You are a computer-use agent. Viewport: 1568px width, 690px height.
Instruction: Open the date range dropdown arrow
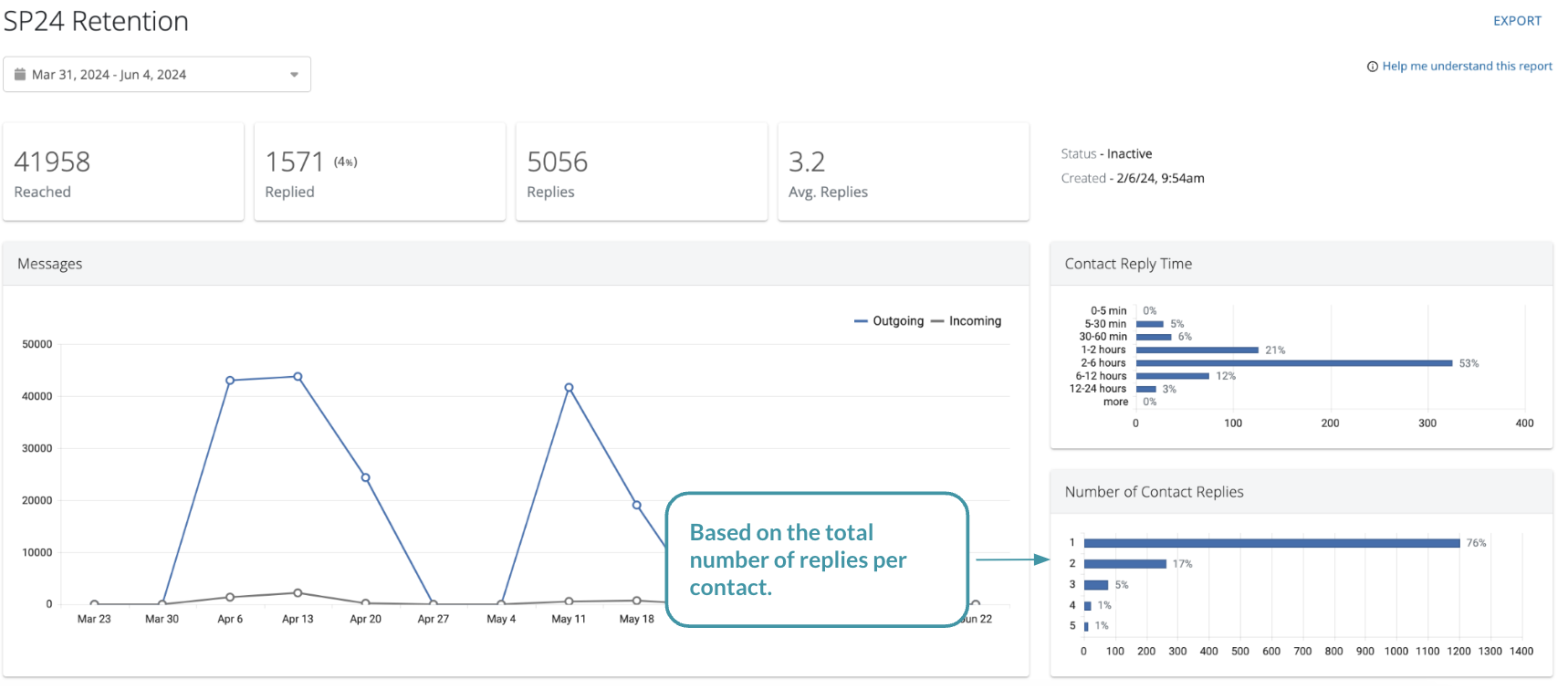pyautogui.click(x=294, y=75)
